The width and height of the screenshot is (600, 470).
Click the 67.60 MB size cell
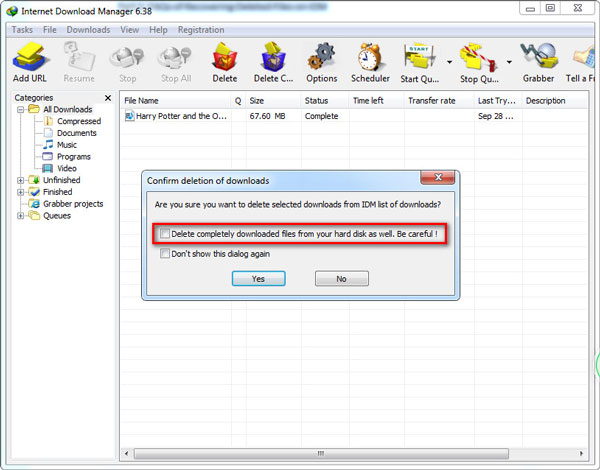pyautogui.click(x=267, y=116)
